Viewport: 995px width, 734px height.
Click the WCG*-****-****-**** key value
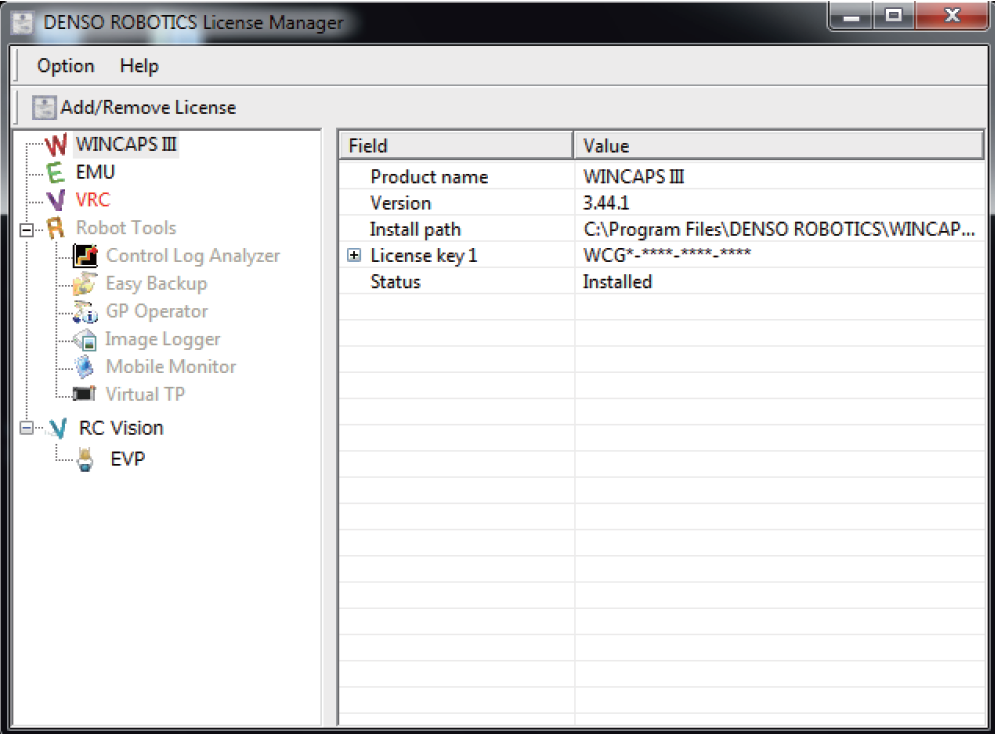667,255
